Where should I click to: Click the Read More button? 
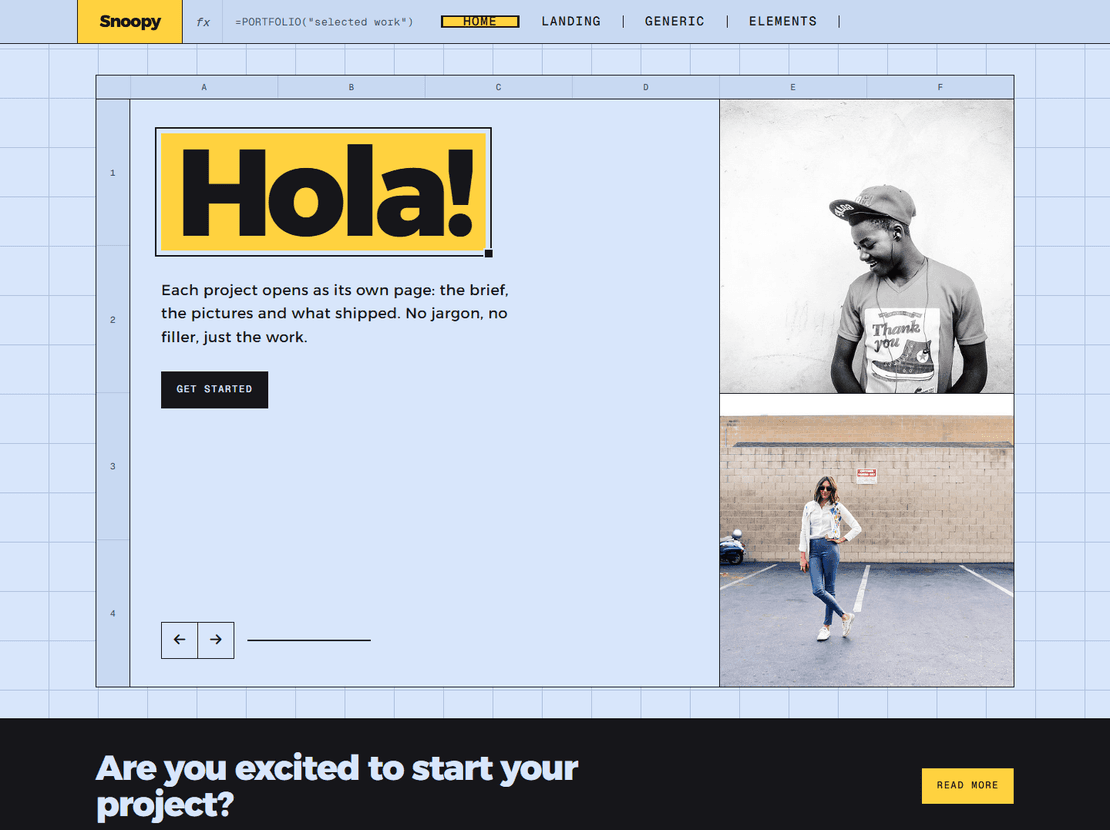tap(967, 785)
